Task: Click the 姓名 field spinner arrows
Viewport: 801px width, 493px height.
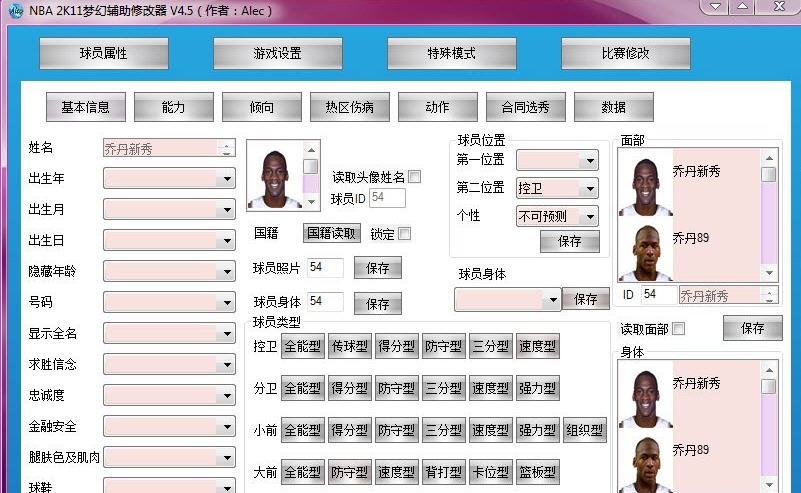Action: [x=227, y=148]
